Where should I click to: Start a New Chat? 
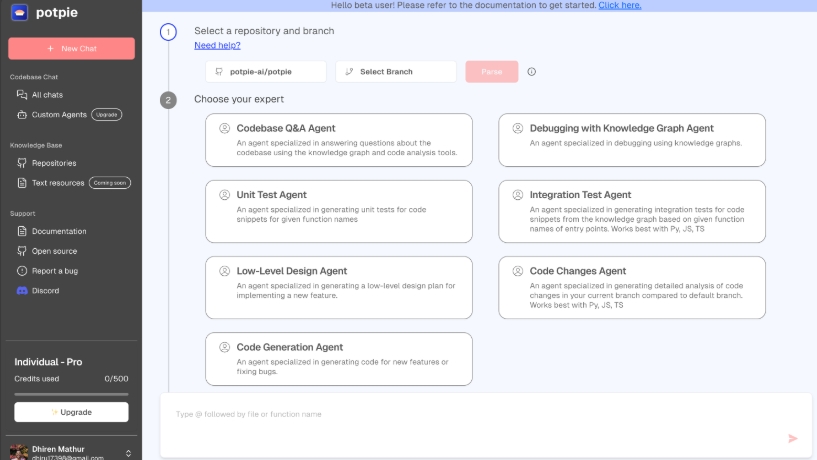point(71,48)
